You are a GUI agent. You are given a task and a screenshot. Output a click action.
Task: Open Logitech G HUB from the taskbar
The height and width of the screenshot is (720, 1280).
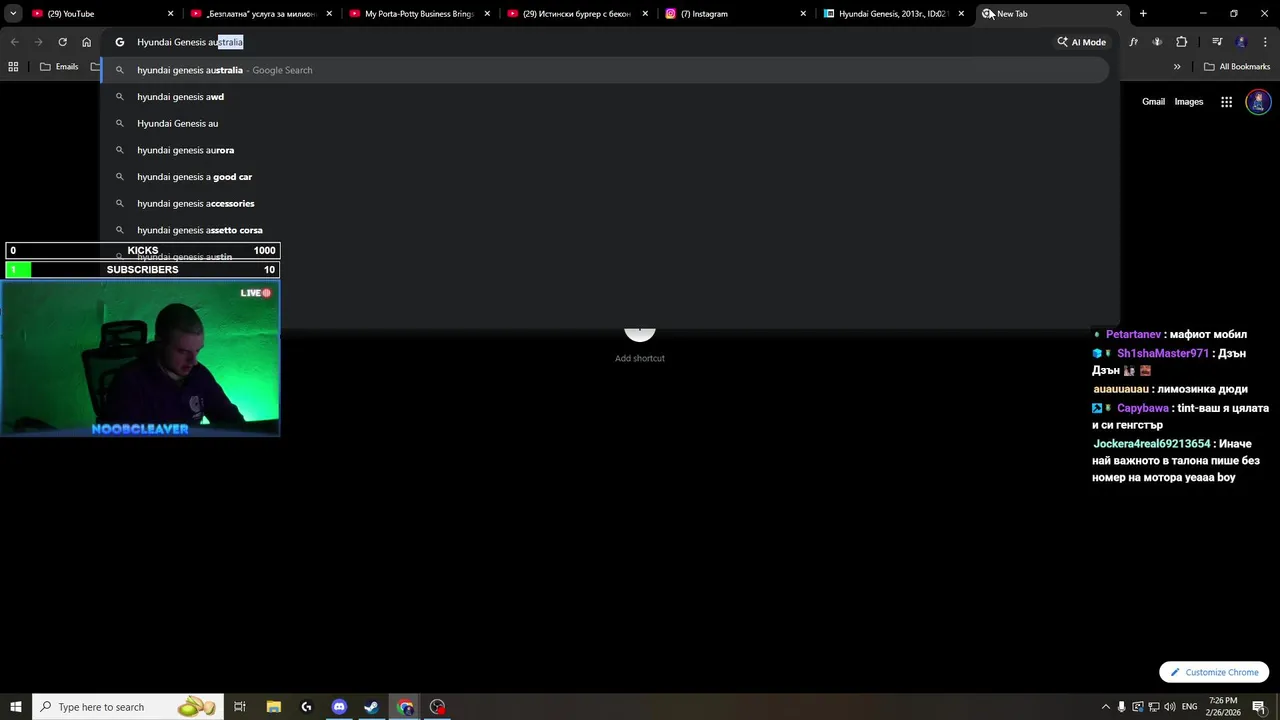click(x=306, y=707)
